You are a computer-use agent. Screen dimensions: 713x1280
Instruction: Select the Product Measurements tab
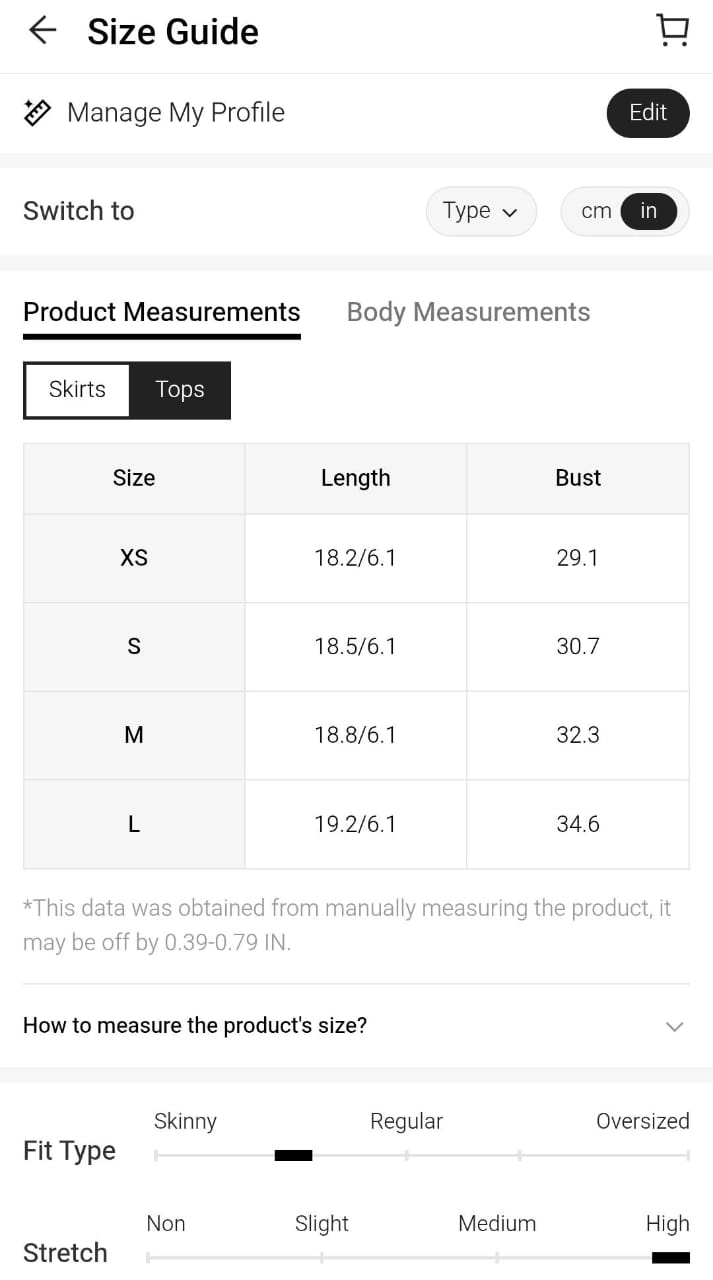click(161, 312)
